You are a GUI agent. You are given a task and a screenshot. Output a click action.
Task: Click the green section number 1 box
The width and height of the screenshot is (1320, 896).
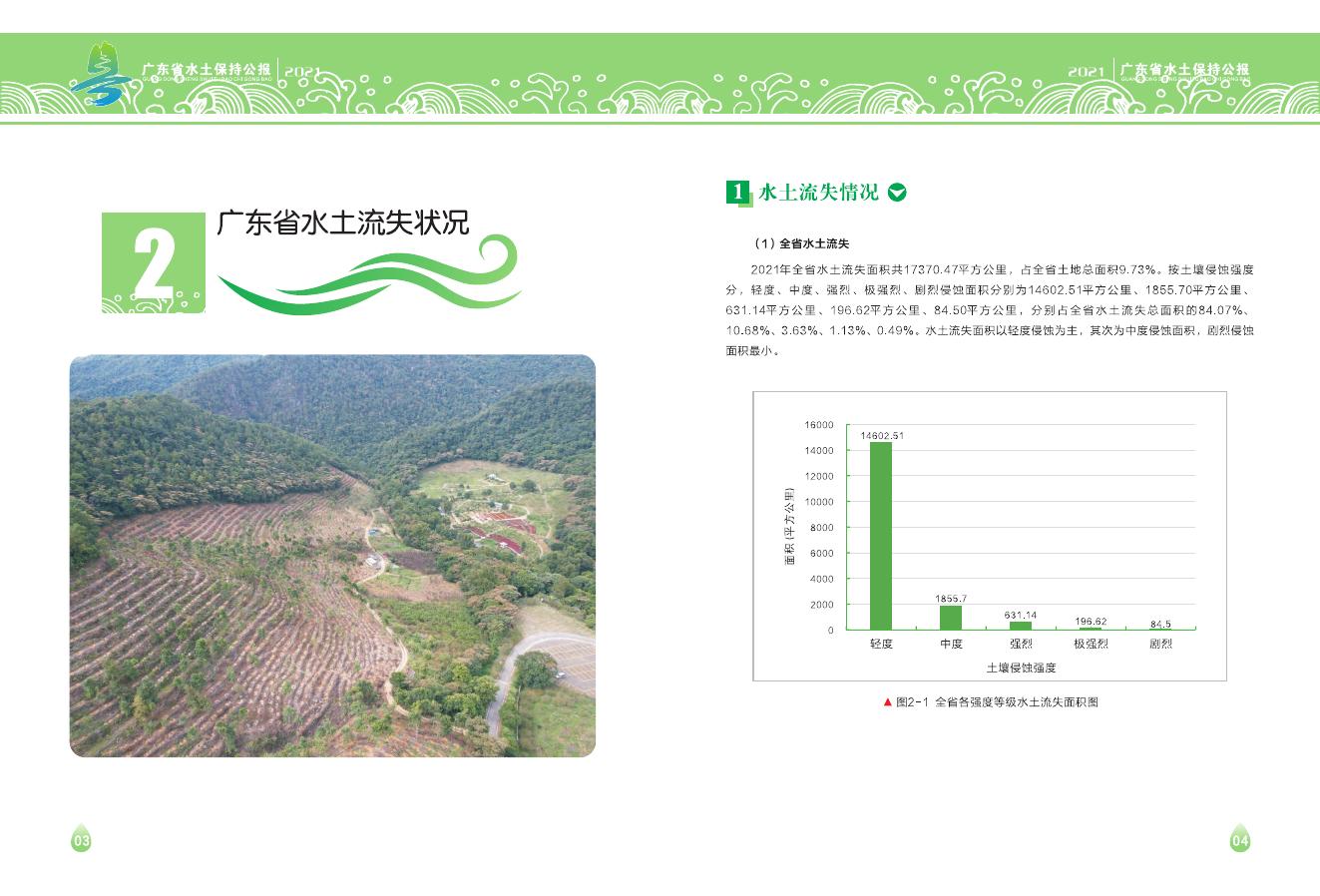(738, 192)
